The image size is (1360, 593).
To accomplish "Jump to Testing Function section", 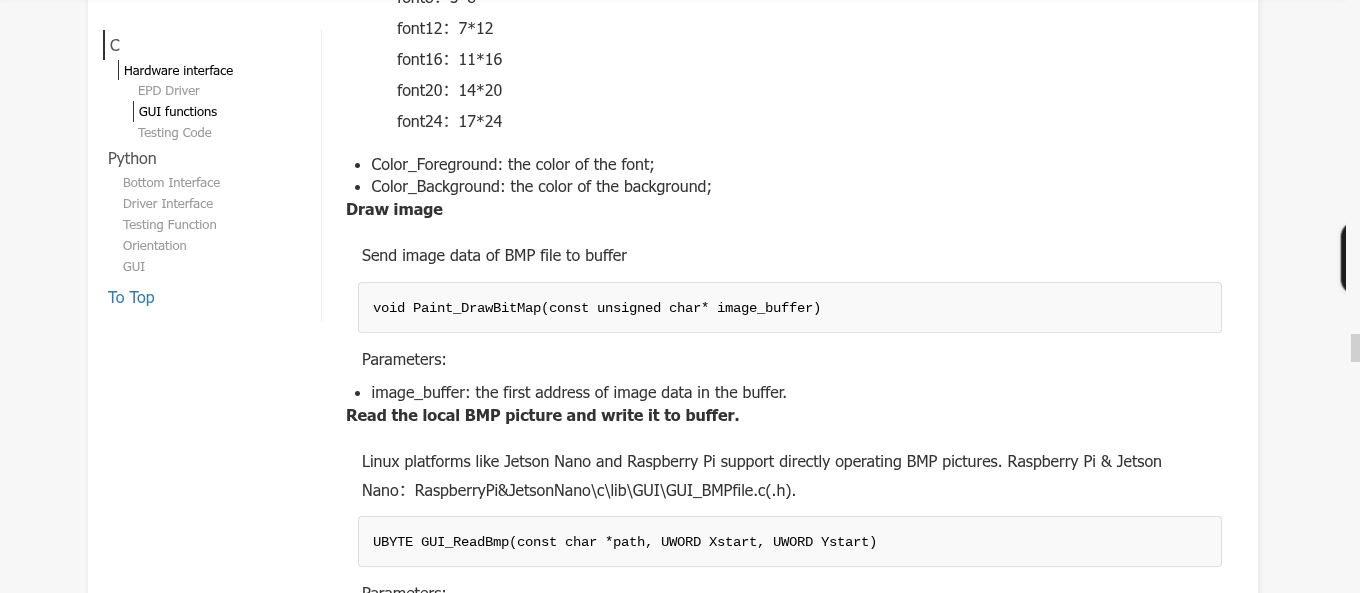I will click(170, 225).
